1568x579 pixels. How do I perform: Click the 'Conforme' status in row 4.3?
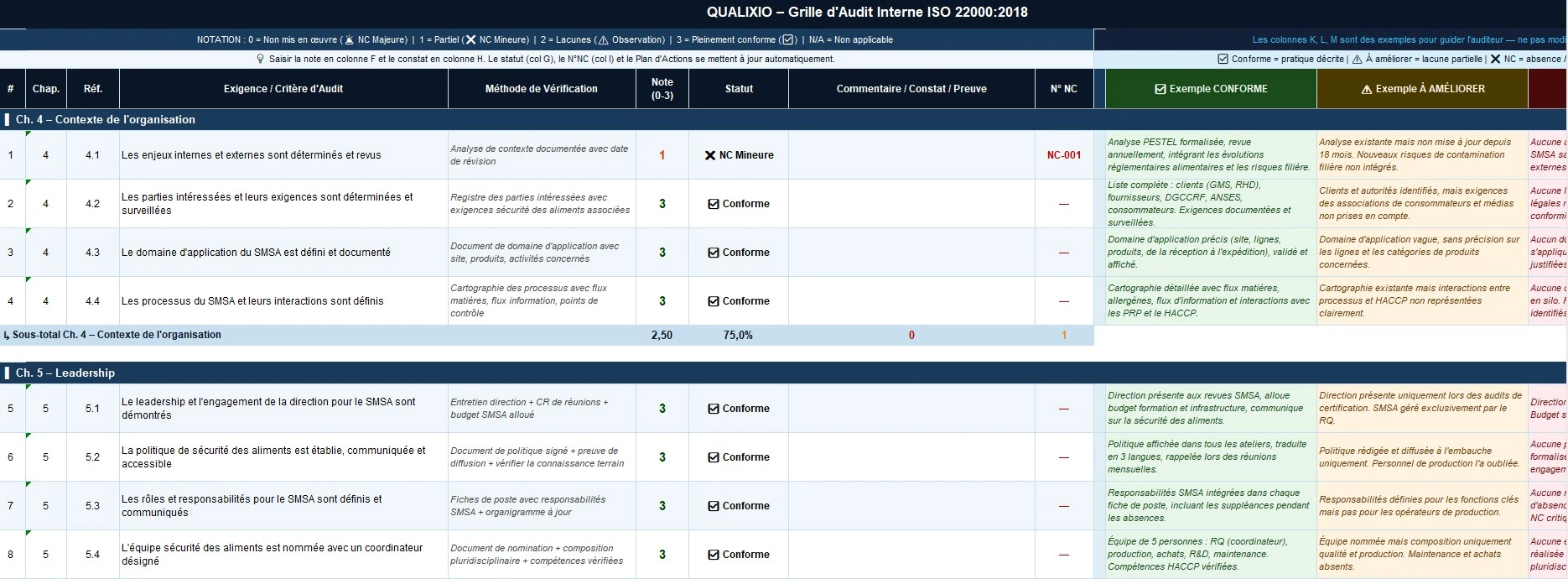click(x=739, y=253)
